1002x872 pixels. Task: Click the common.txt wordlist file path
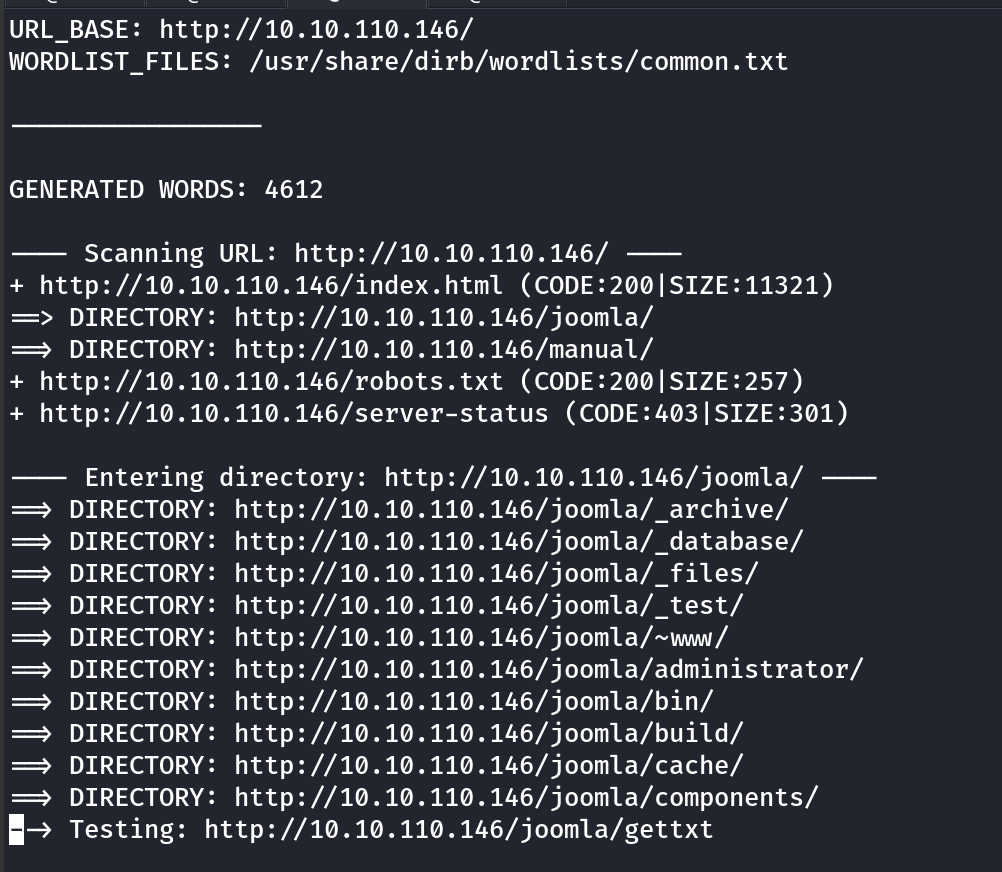tap(518, 61)
